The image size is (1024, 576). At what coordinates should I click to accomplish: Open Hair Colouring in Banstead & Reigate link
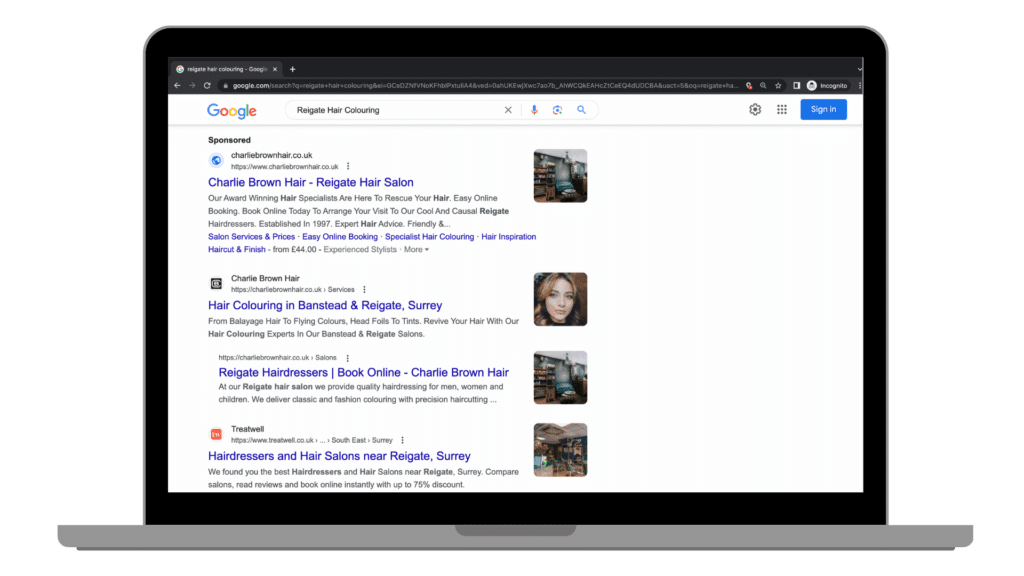324,305
